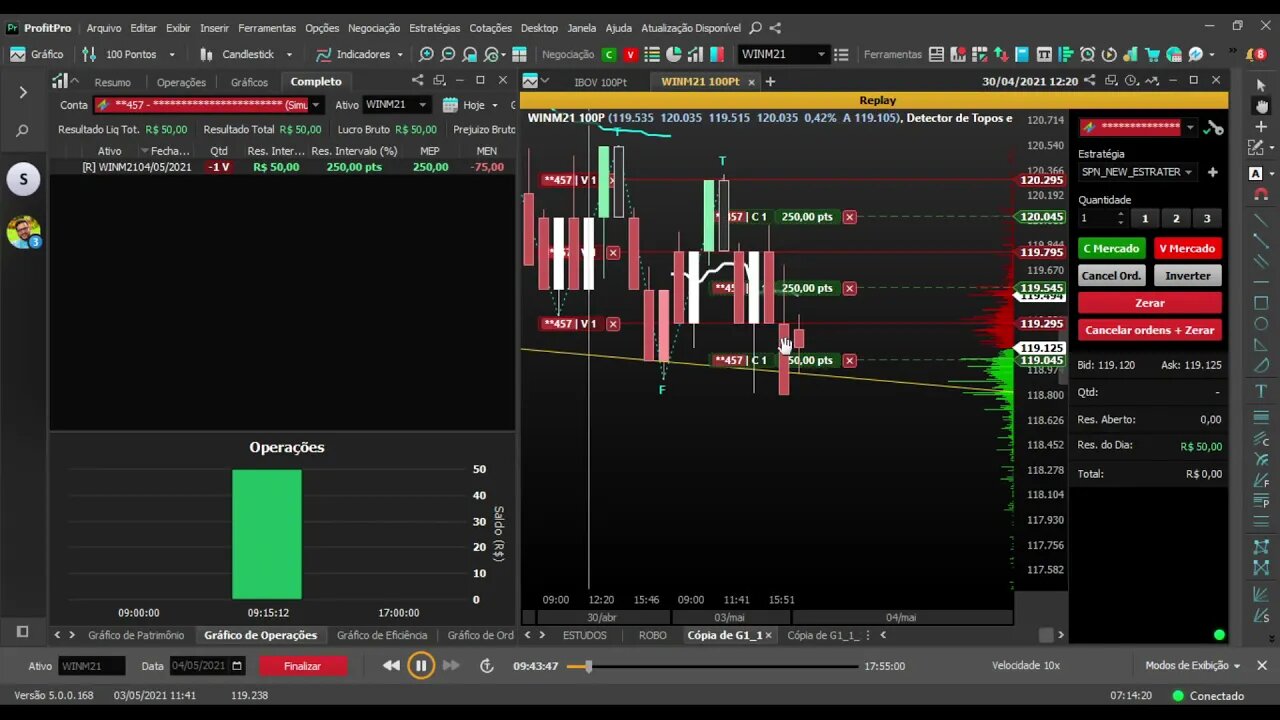Select the hand pan tool
1280x720 pixels.
1261,106
